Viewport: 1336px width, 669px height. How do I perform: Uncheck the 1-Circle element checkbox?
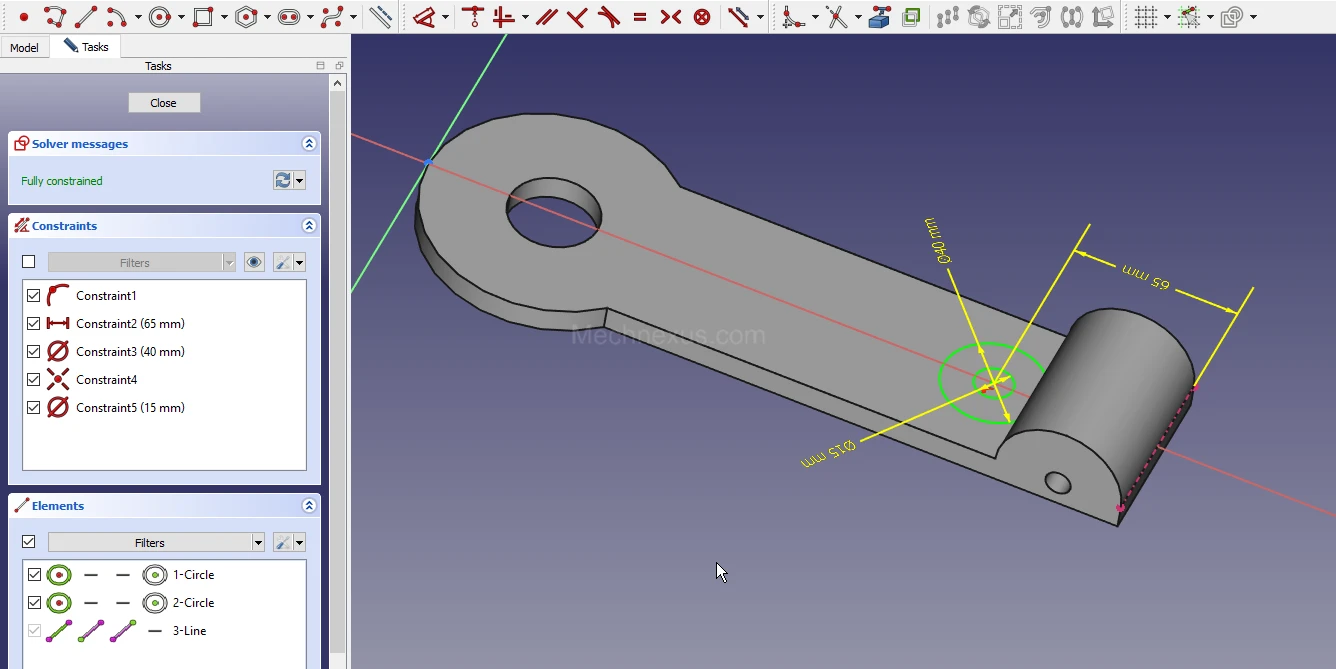coord(35,575)
